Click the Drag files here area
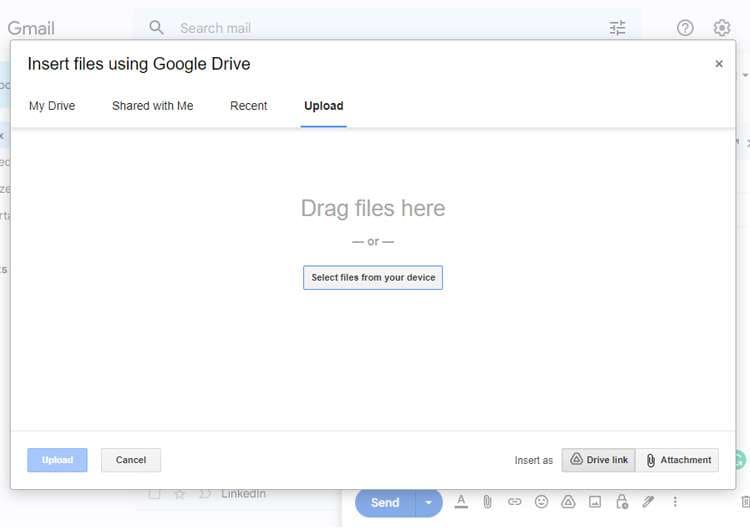This screenshot has height=528, width=750. coord(373,209)
